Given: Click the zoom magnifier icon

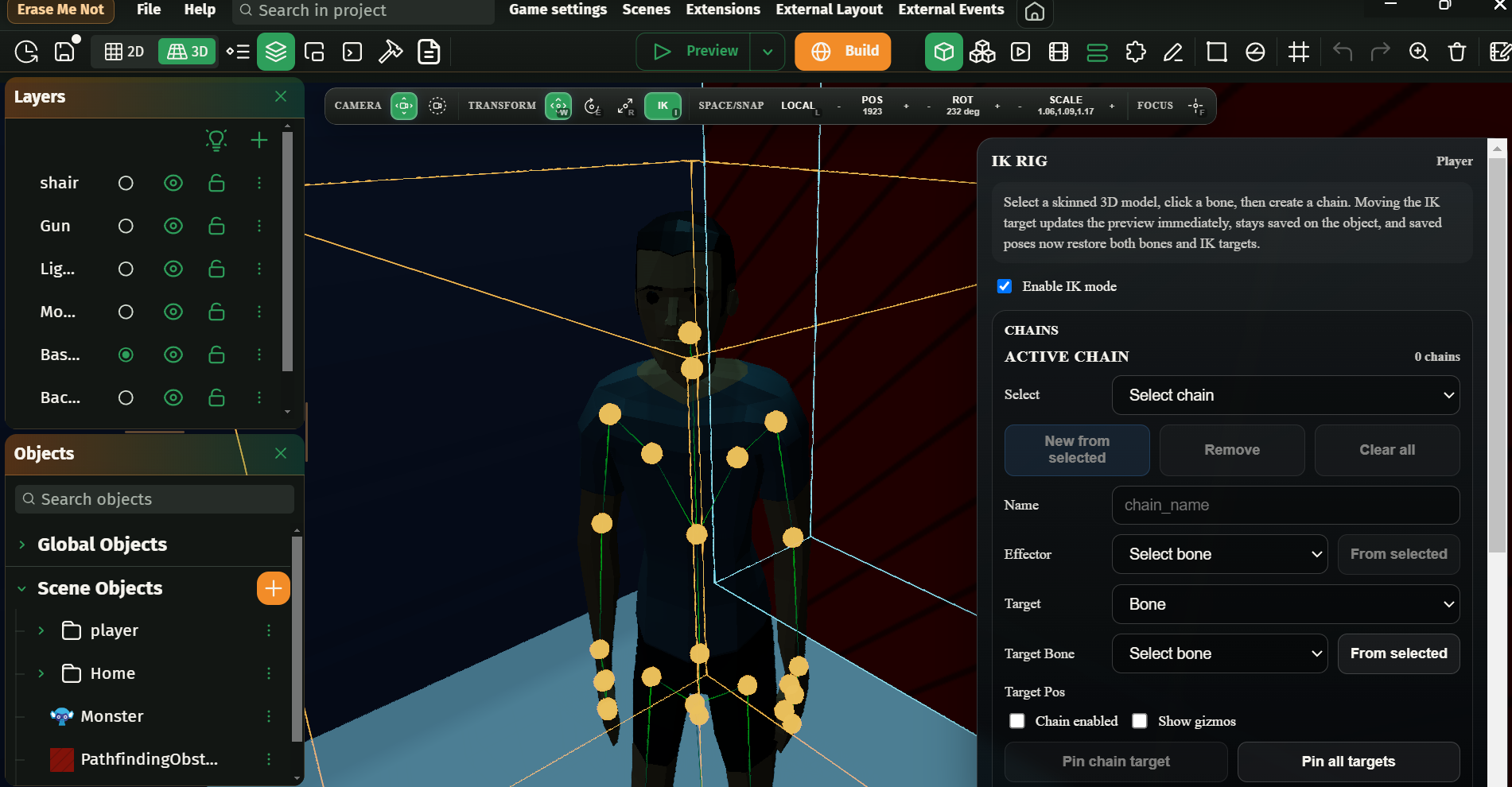Looking at the screenshot, I should tap(1418, 52).
